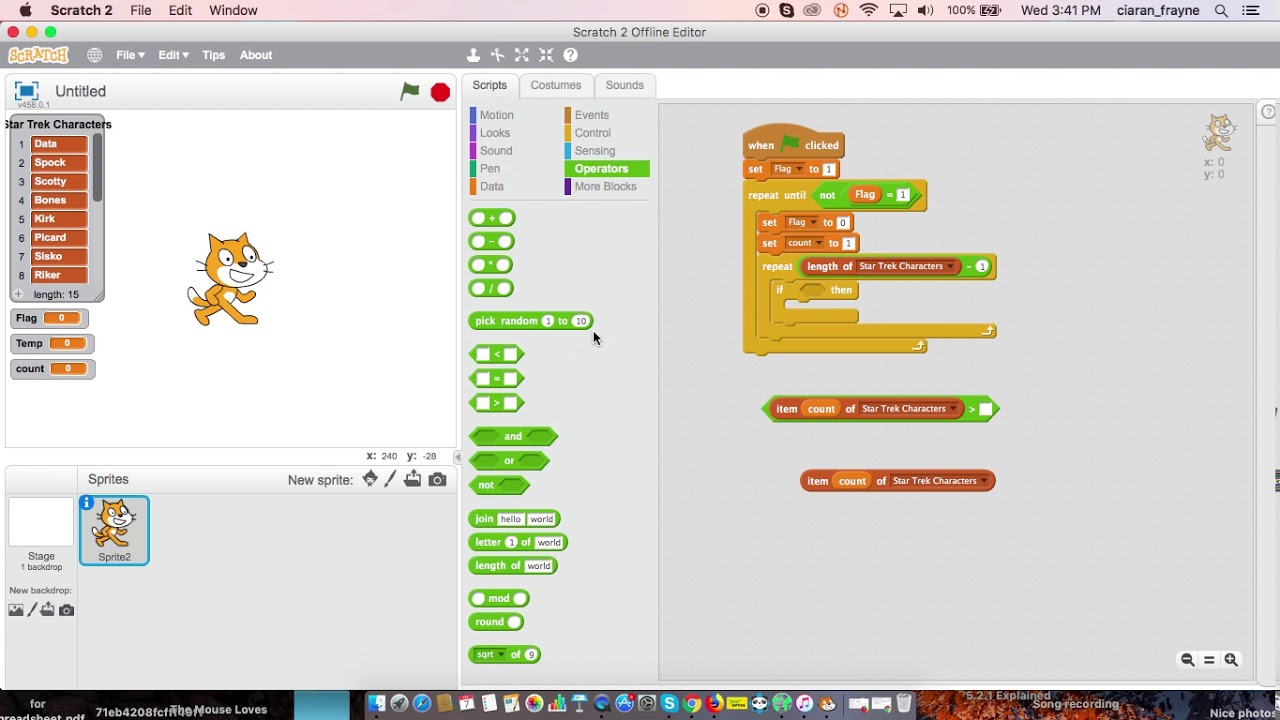Image resolution: width=1280 pixels, height=720 pixels.
Task: Click the globe language icon
Action: (x=94, y=55)
